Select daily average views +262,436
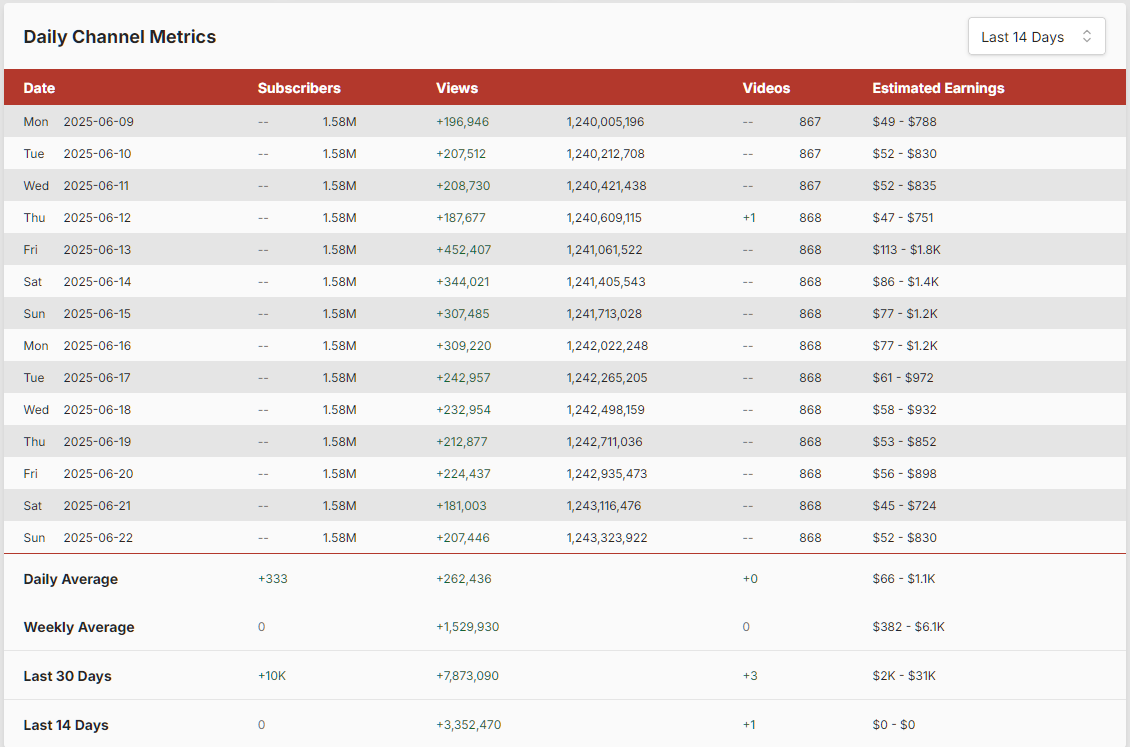The image size is (1130, 747). 463,578
